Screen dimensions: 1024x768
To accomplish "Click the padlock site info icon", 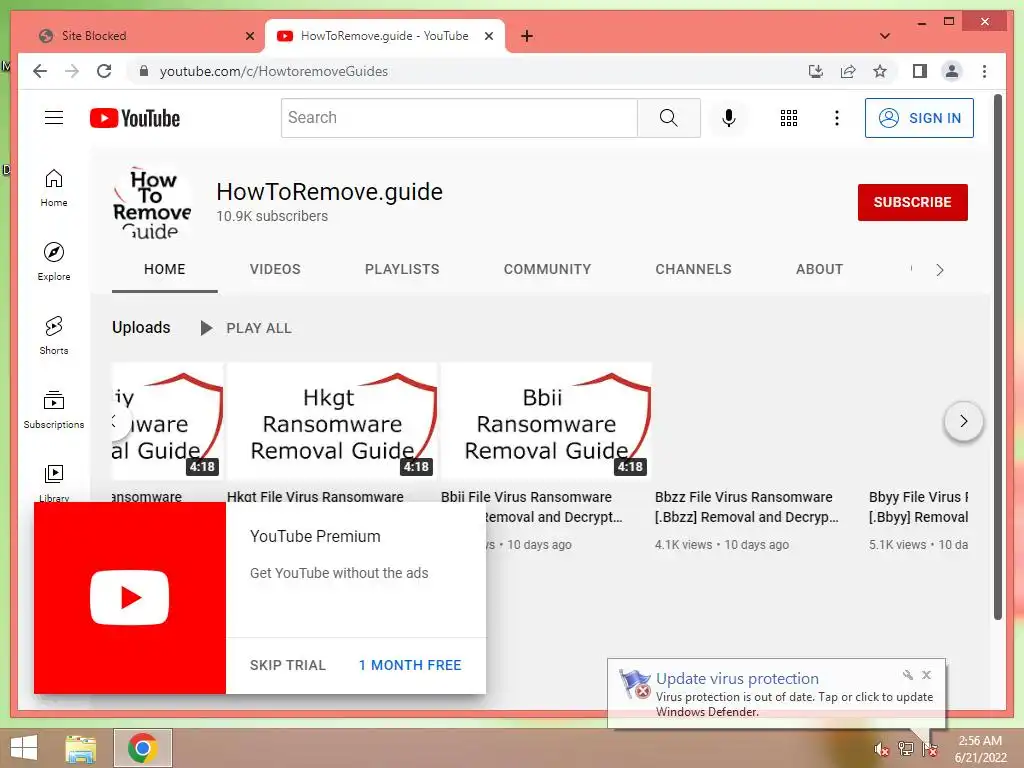I will point(144,71).
